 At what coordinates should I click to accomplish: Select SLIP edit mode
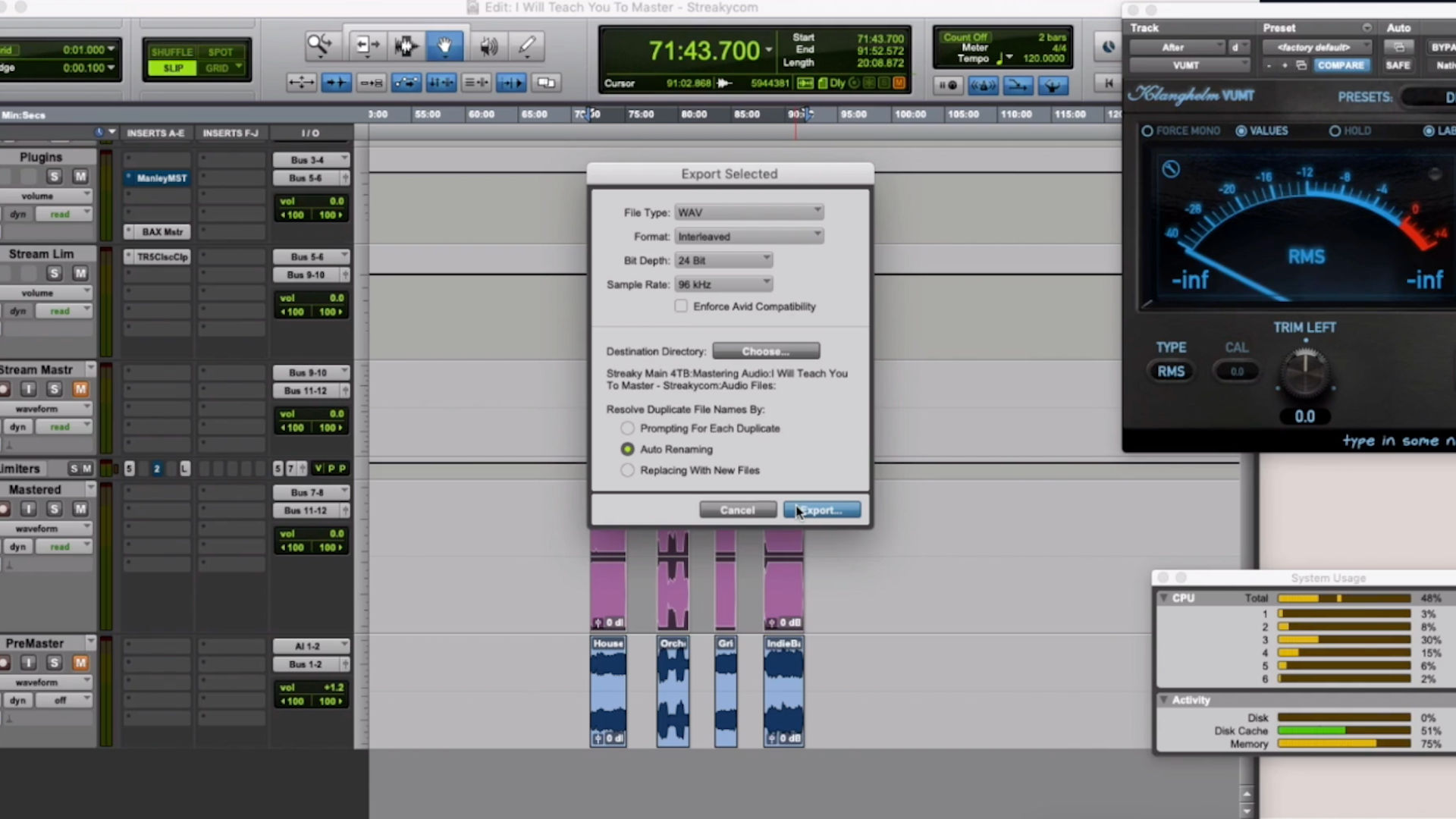point(172,68)
